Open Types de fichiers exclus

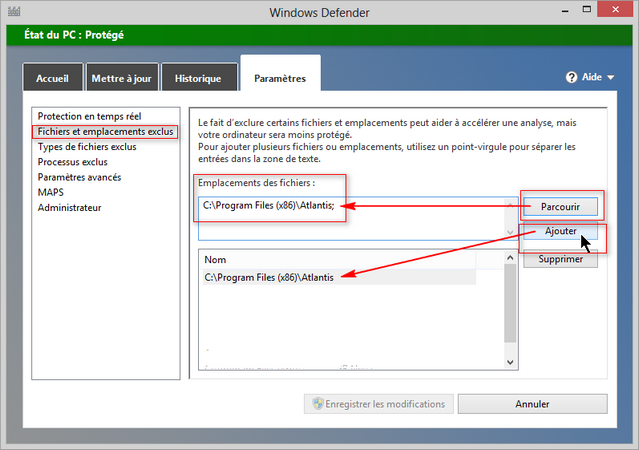coord(87,147)
